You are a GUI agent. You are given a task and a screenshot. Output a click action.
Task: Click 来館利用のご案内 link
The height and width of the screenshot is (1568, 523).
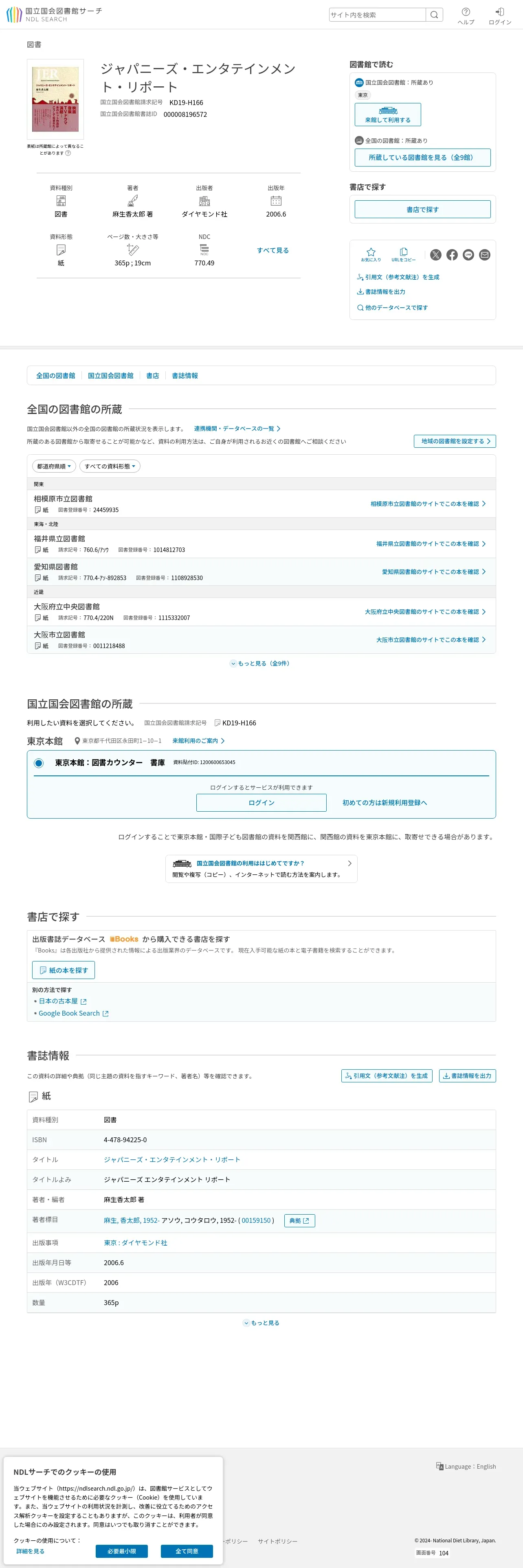pyautogui.click(x=198, y=741)
